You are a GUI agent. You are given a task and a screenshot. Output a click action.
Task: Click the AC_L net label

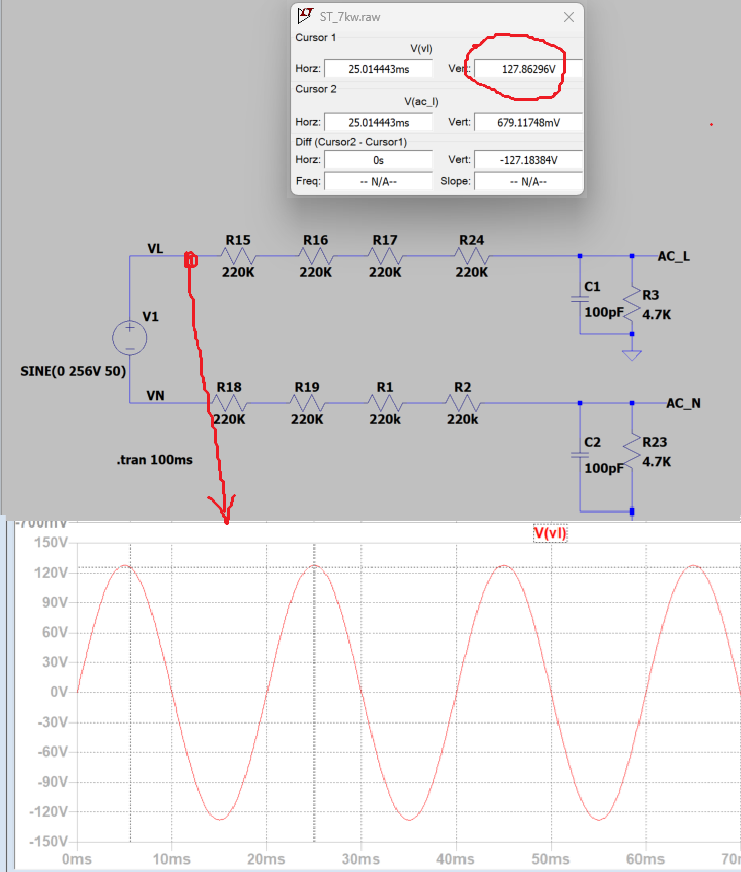click(674, 256)
